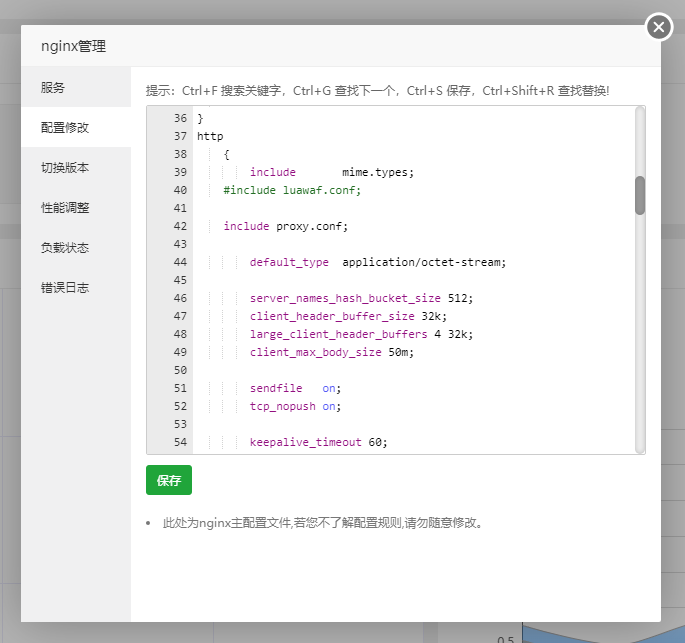Click the '#include luawaf.conf;' comment

tap(292, 190)
